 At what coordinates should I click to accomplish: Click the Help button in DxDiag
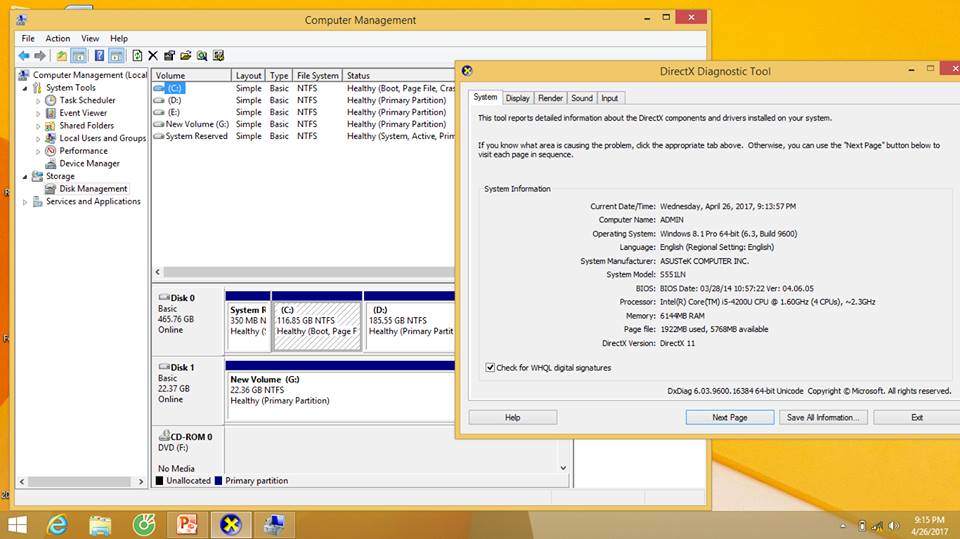512,417
